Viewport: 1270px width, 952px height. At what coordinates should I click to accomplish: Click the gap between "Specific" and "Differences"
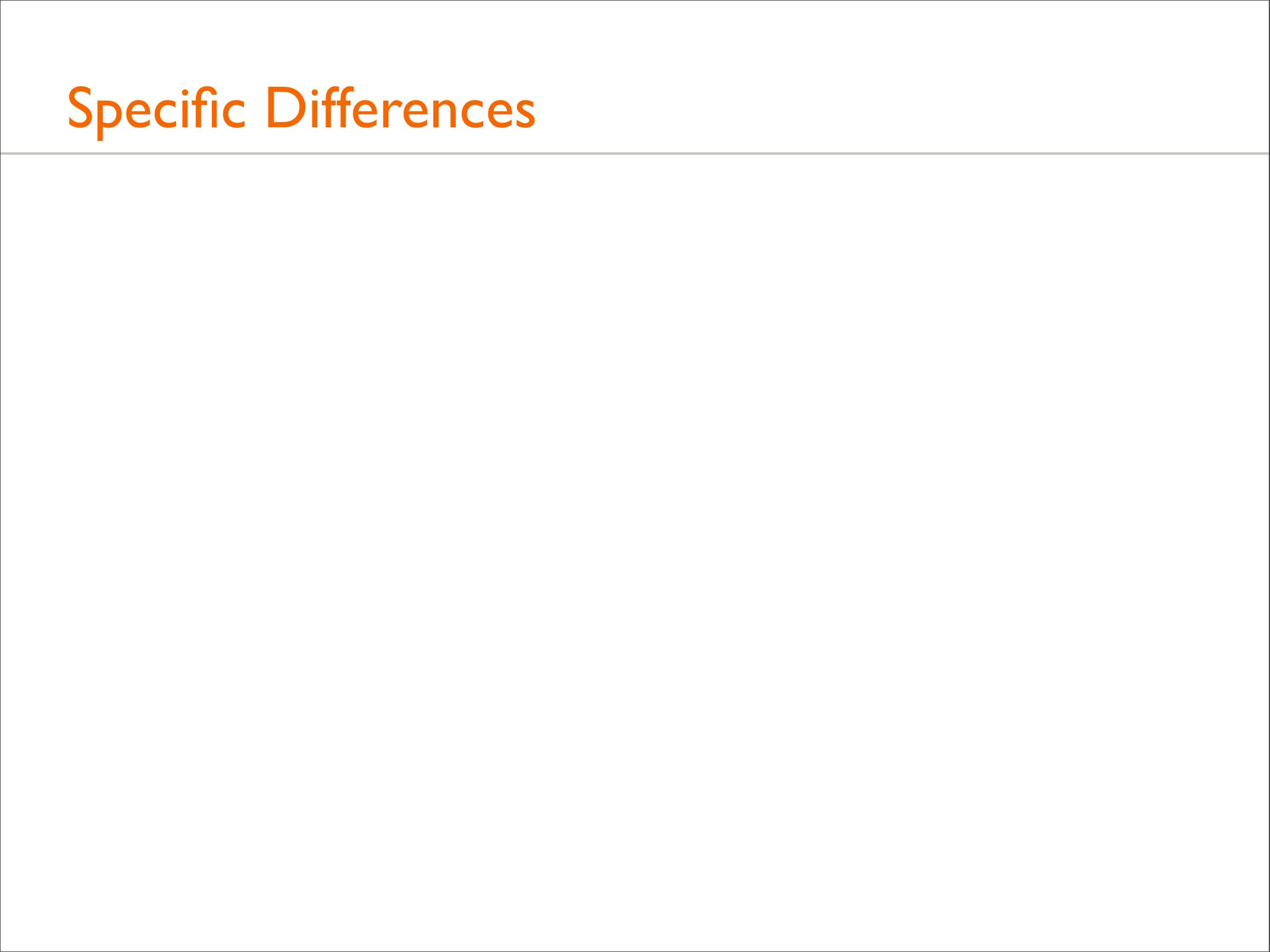(255, 109)
